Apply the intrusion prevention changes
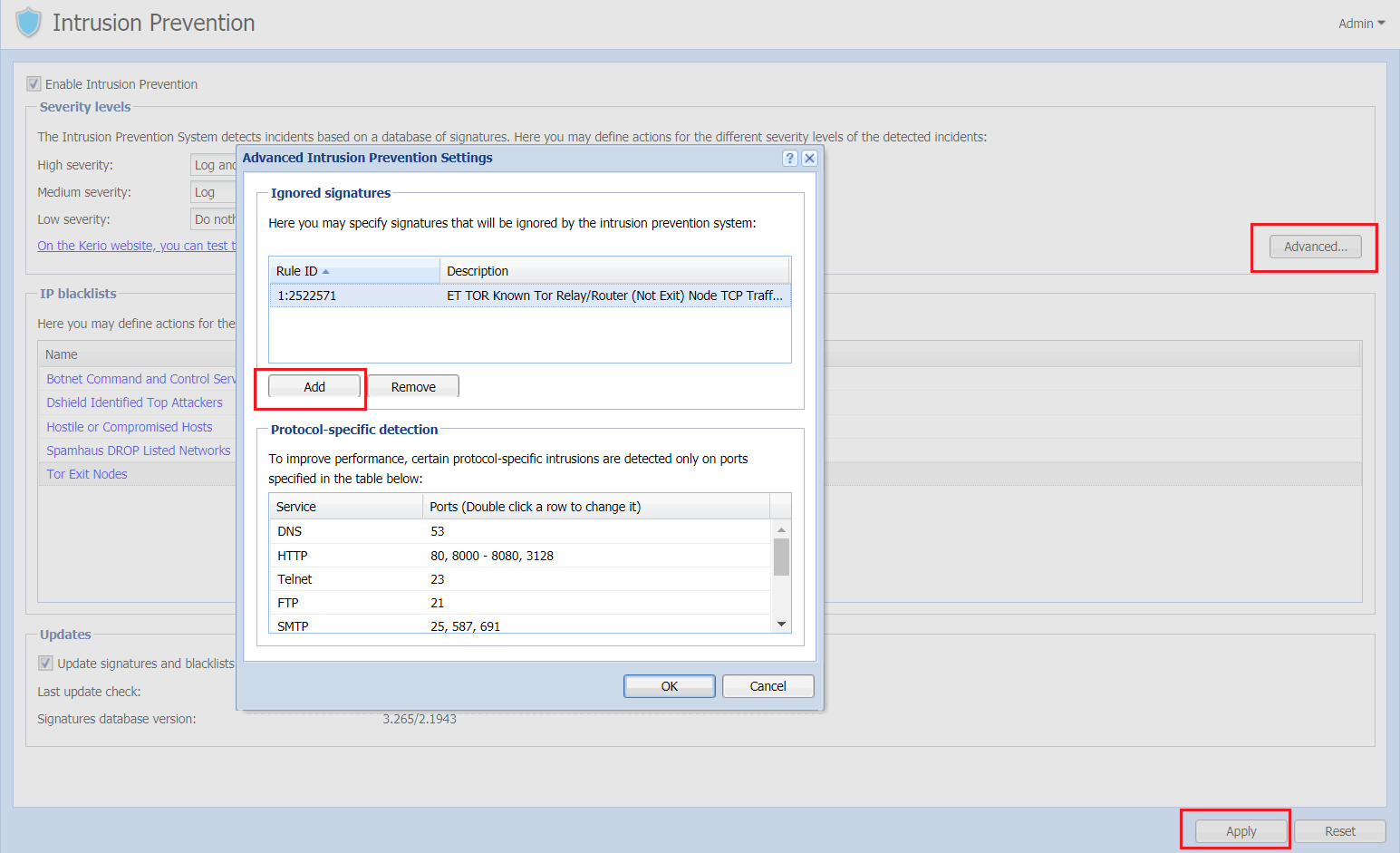 (x=1241, y=831)
